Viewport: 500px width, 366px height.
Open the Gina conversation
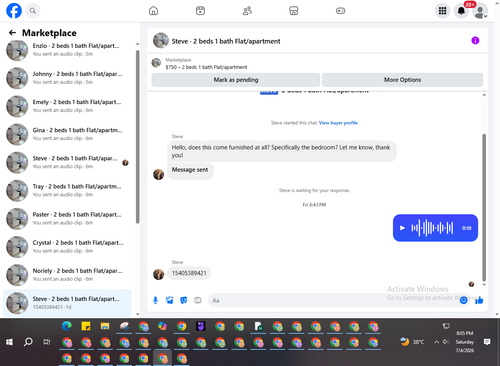[x=68, y=134]
